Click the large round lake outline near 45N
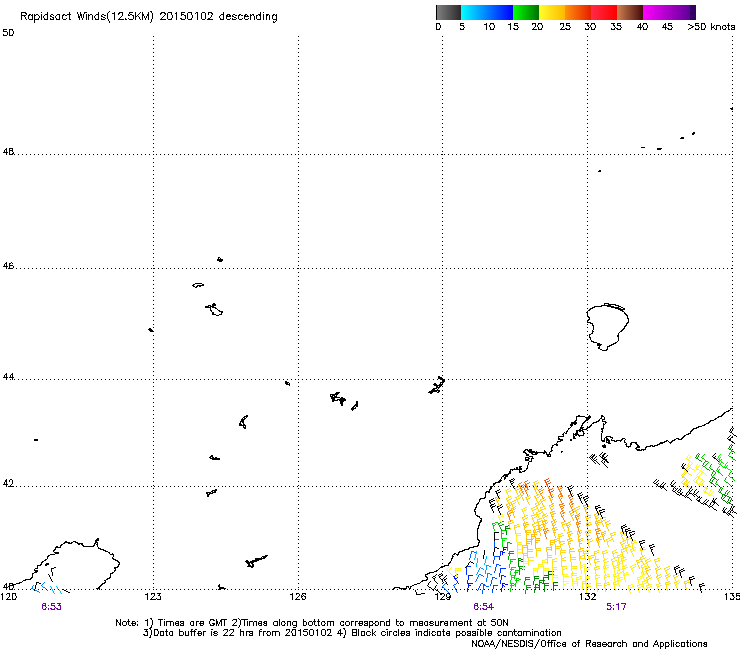Image resolution: width=740 pixels, height=650 pixels. point(607,327)
